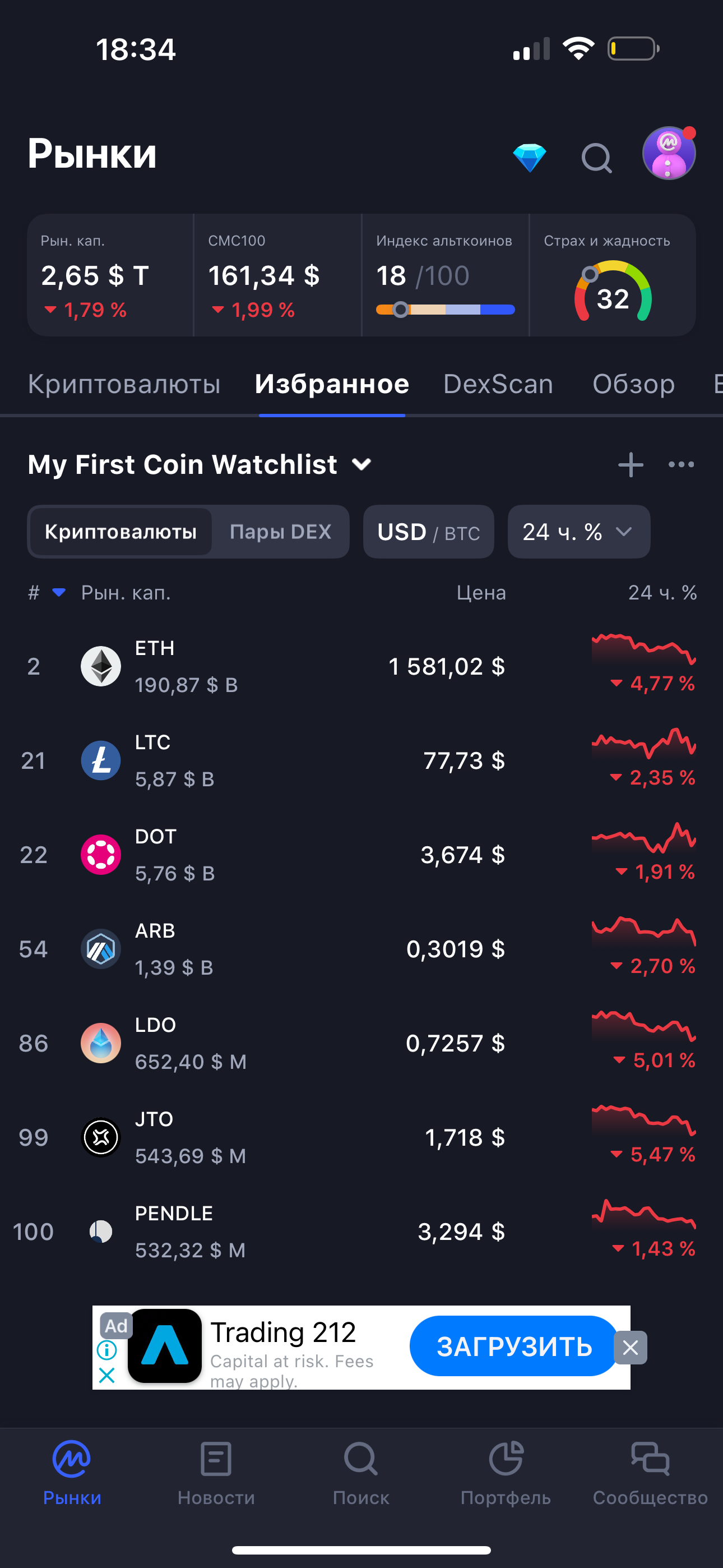Sort by Рын. кап. column arrow
This screenshot has height=1568, width=723.
tap(59, 592)
